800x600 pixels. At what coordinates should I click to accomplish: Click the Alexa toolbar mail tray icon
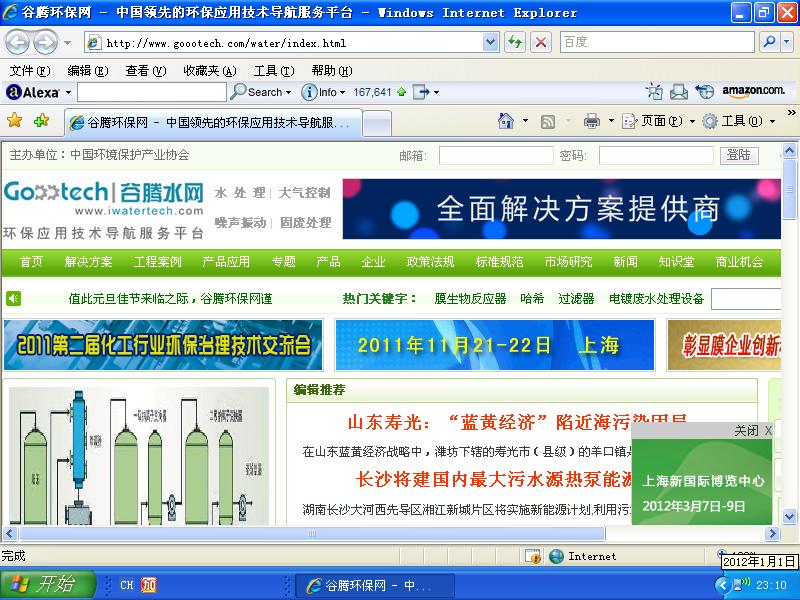679,92
